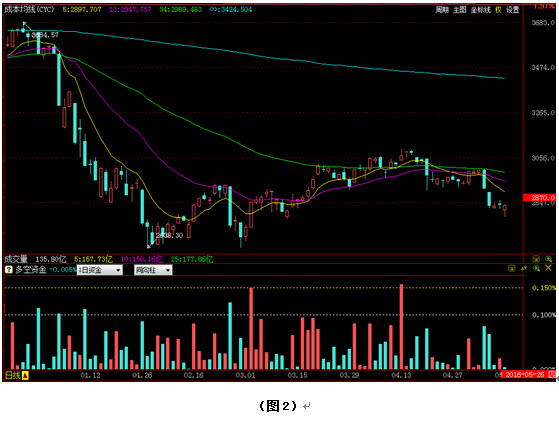
Task: Click magnifier icon in 成交量 panel header
Action: (x=548, y=259)
